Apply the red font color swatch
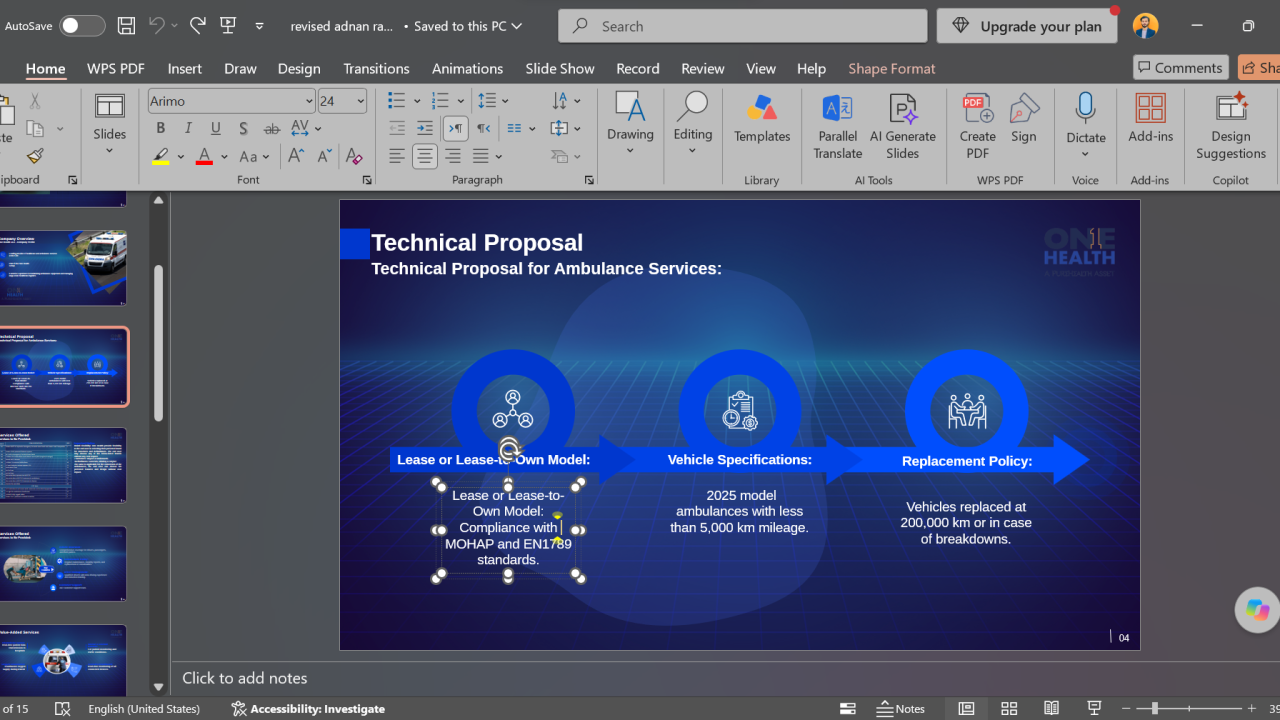The image size is (1280, 720). pos(204,156)
